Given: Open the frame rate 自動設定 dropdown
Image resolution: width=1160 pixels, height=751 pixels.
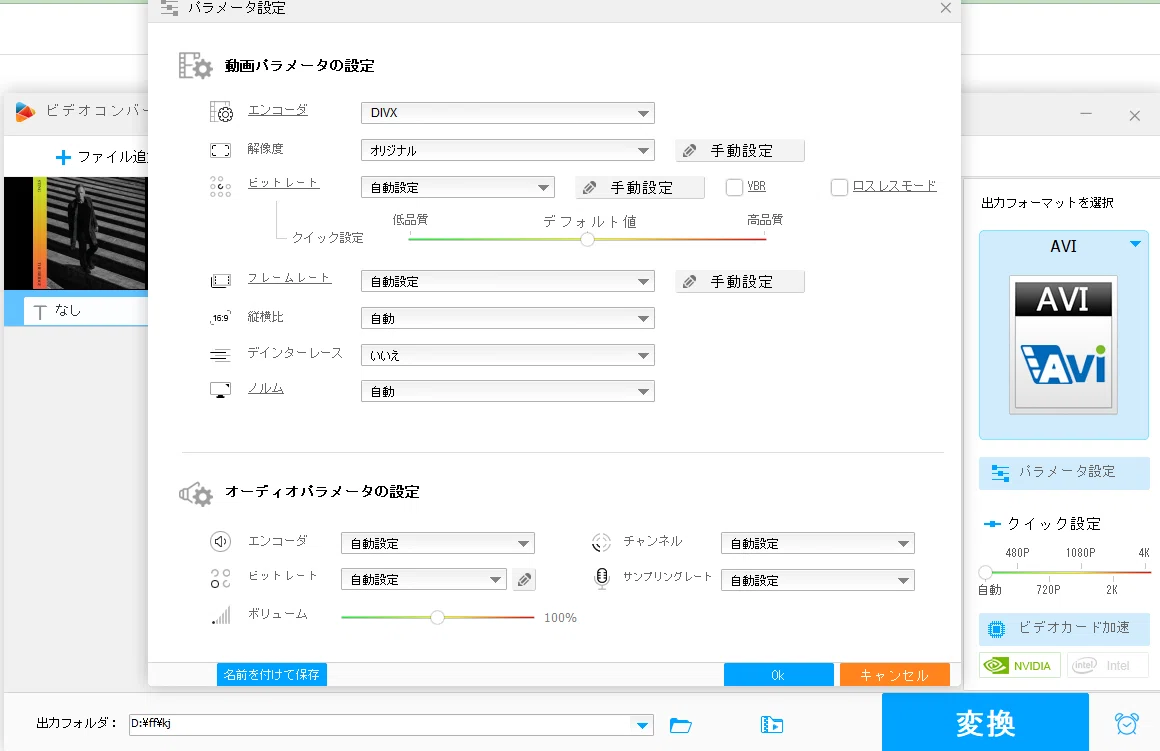Looking at the screenshot, I should click(508, 281).
